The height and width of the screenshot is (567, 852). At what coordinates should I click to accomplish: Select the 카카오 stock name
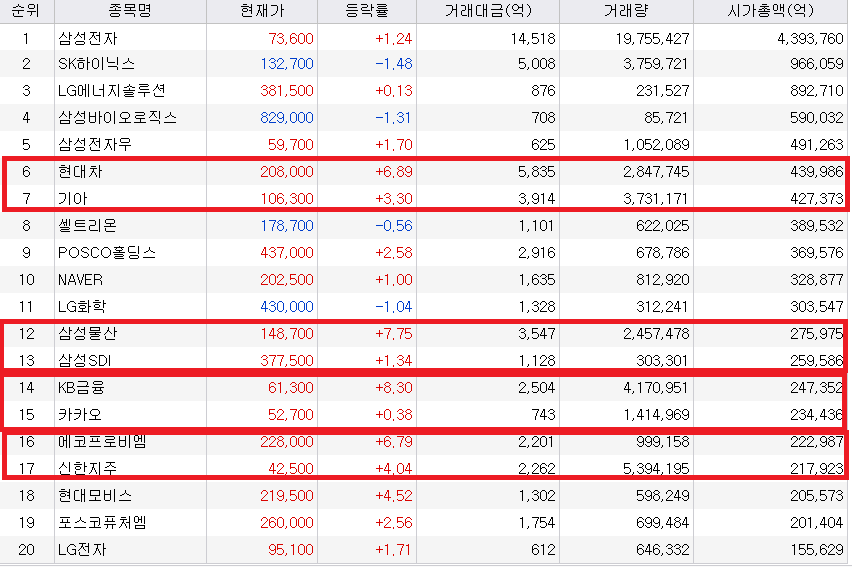coord(80,415)
